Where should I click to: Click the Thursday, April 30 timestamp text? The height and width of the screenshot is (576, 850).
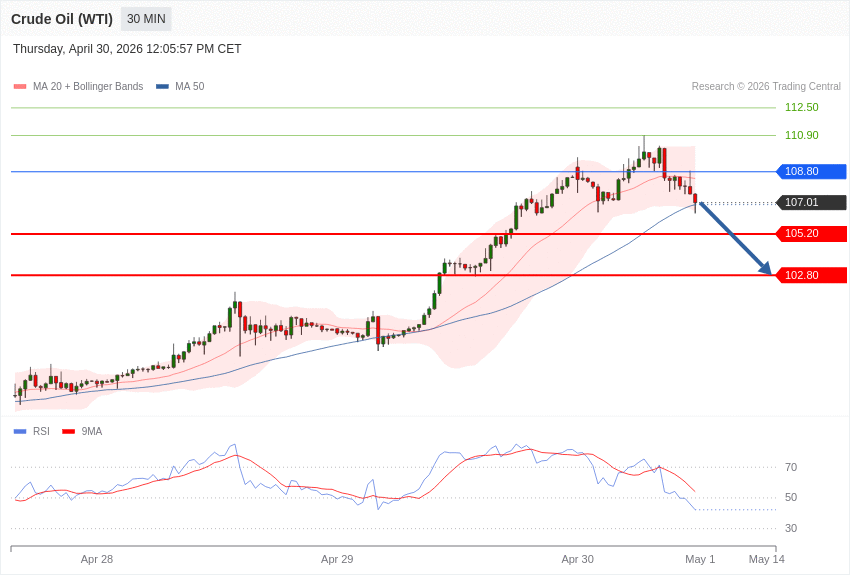coord(127,49)
